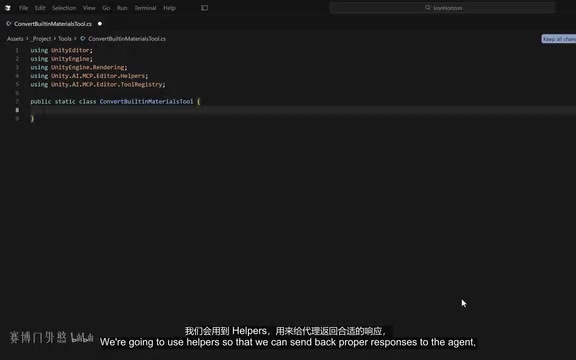Click the UnityEditor text on line 1
576x360 pixels.
click(70, 50)
